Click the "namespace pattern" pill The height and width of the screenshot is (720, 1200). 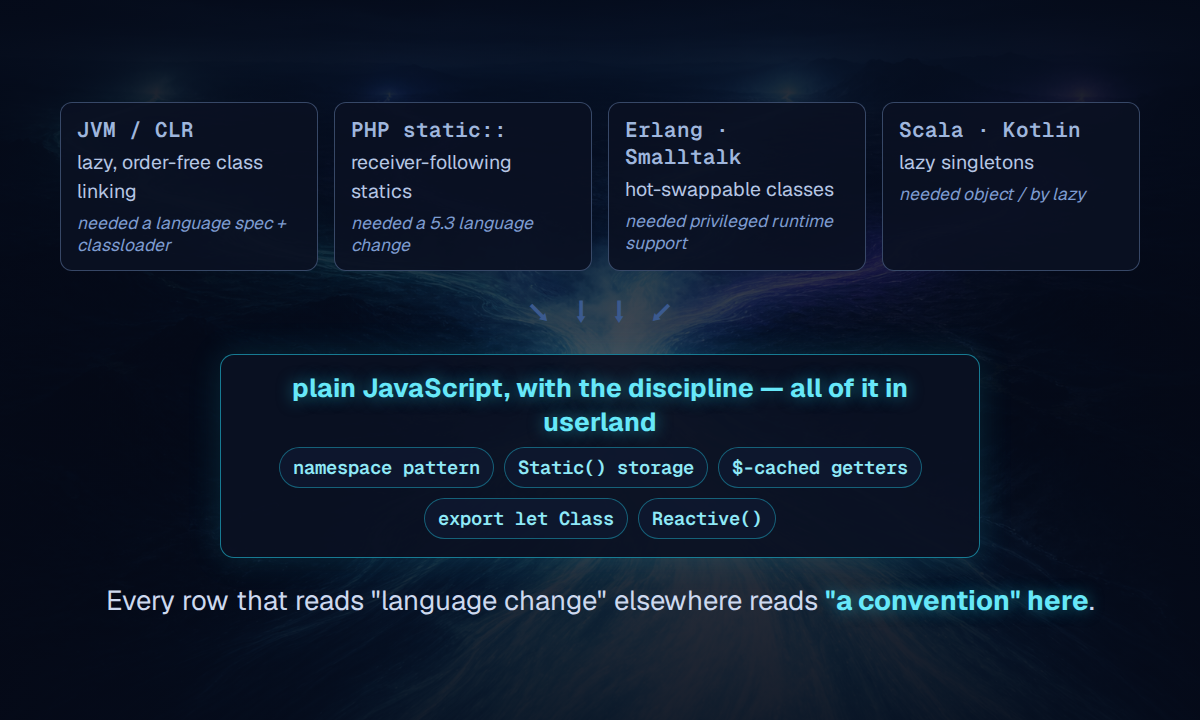(386, 468)
